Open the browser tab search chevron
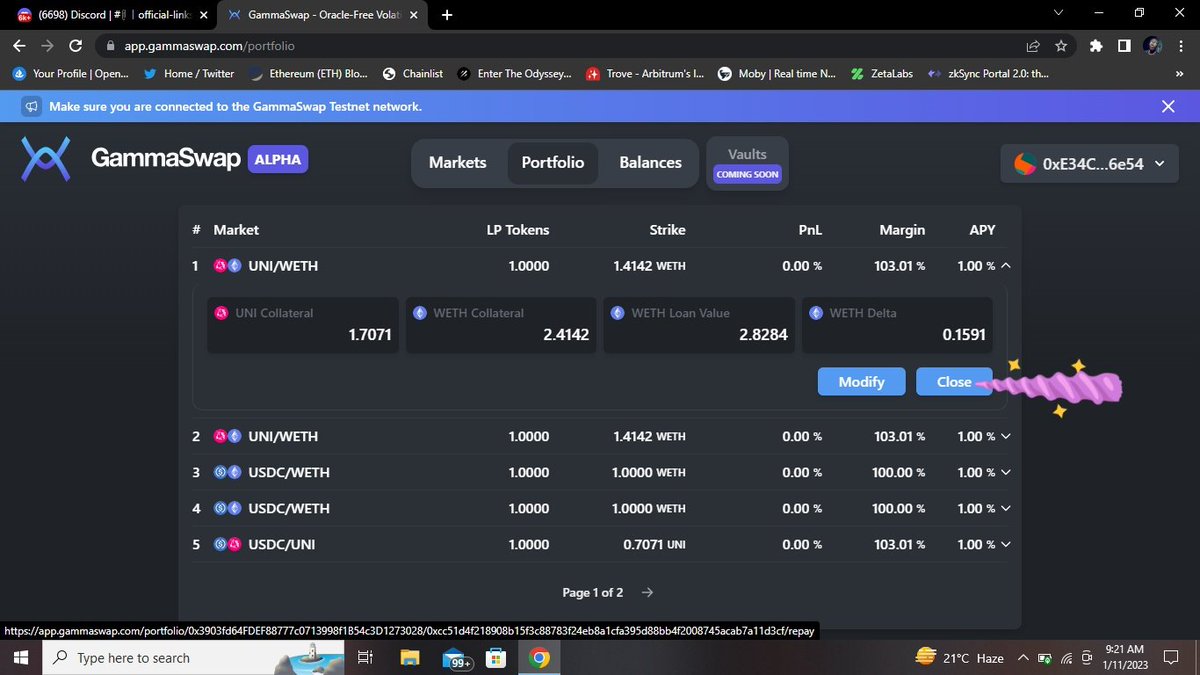The width and height of the screenshot is (1200, 675). (1060, 14)
